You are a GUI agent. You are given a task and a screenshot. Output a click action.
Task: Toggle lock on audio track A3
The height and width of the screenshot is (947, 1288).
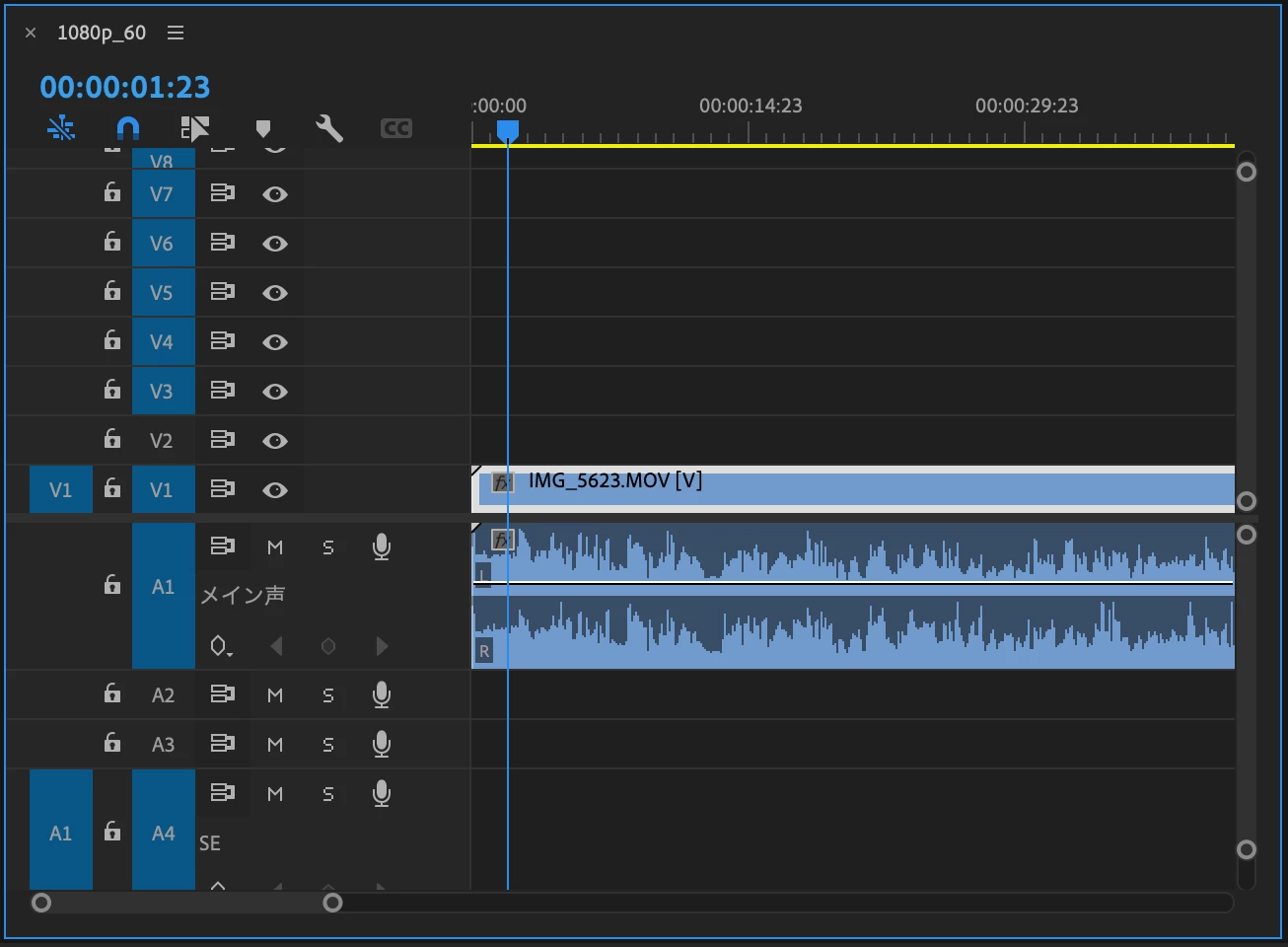112,743
